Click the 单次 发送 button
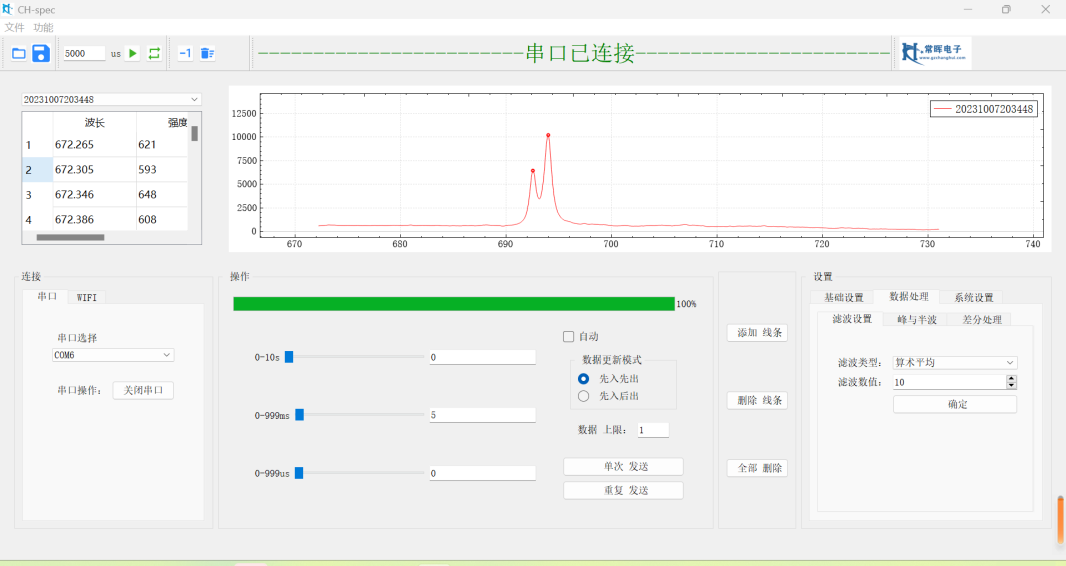 623,466
